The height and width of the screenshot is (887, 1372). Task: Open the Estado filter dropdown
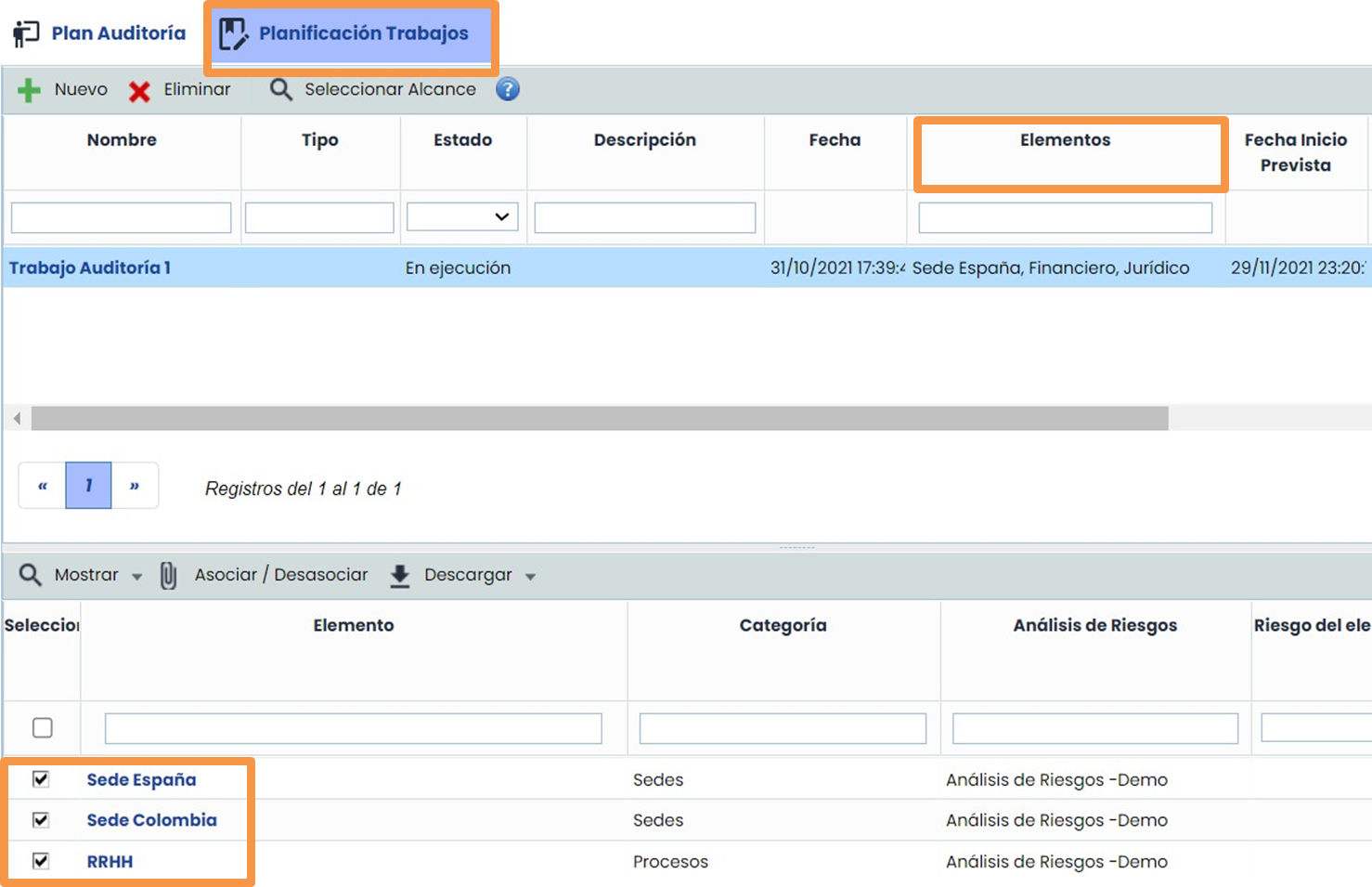pos(462,217)
